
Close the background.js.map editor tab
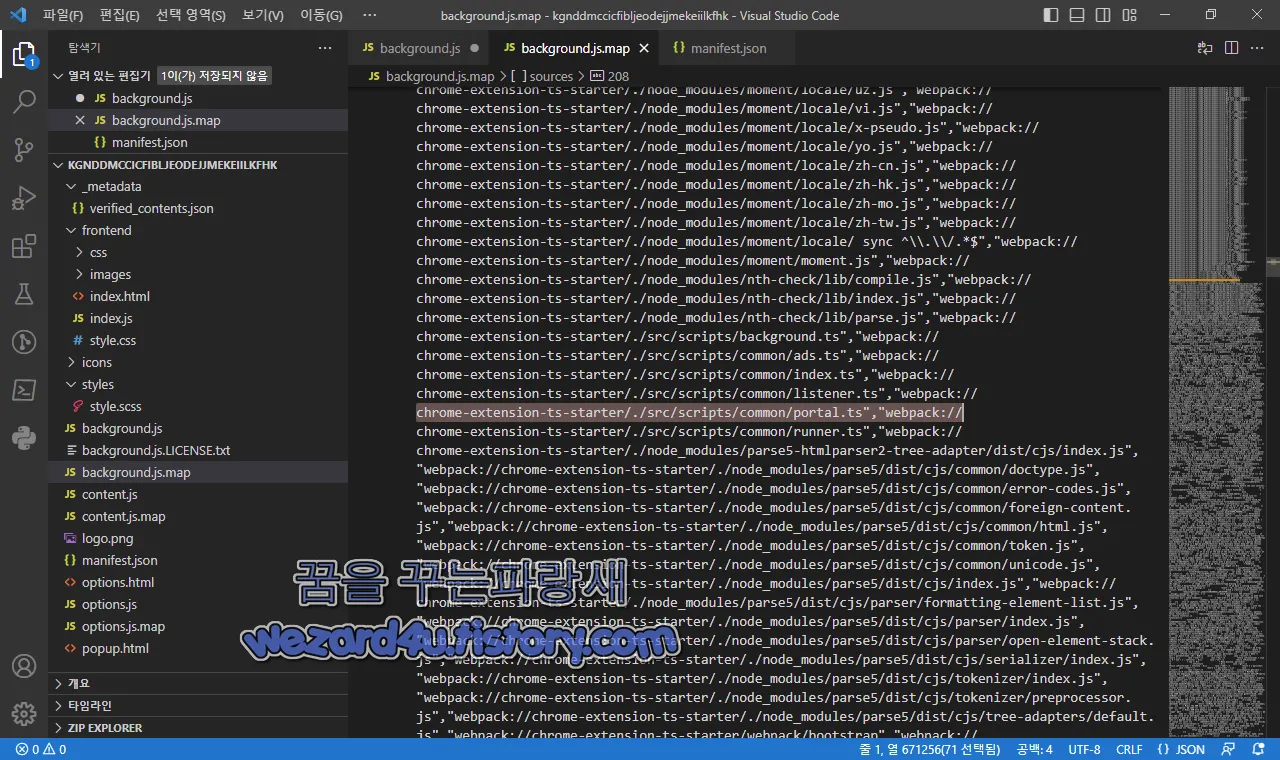point(644,48)
